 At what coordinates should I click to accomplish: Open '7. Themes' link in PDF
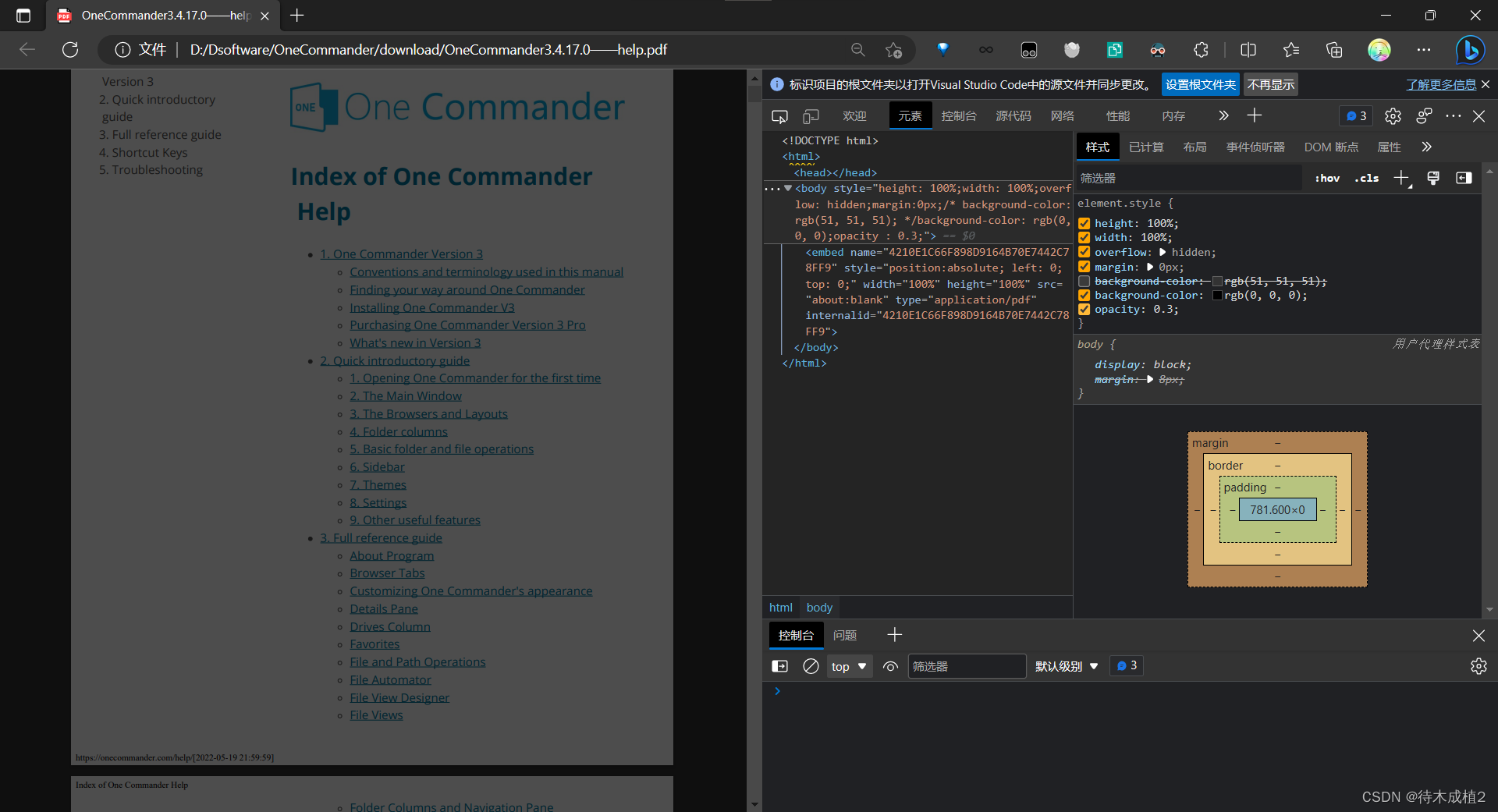(378, 484)
